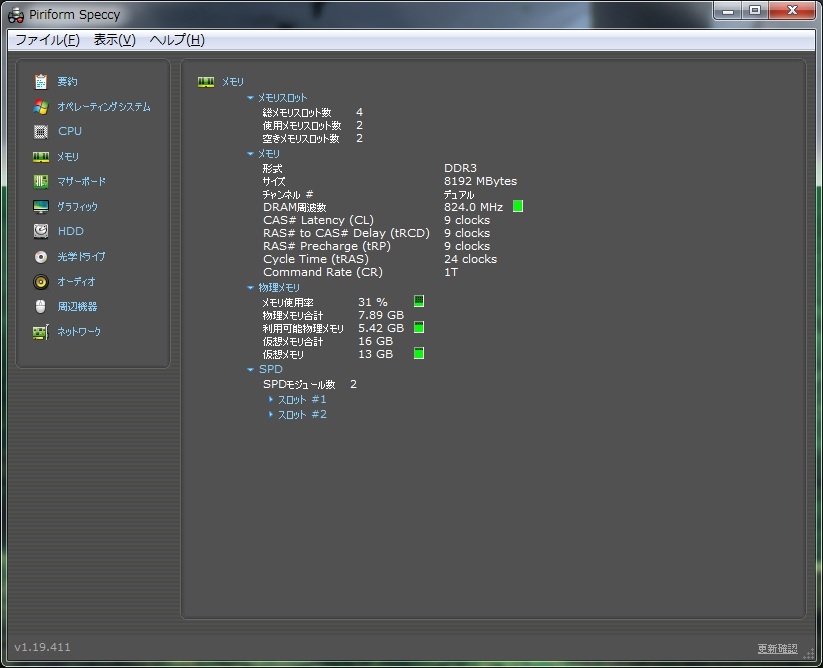
Task: Click the CAS# Latency (CL) label
Action: click(318, 220)
